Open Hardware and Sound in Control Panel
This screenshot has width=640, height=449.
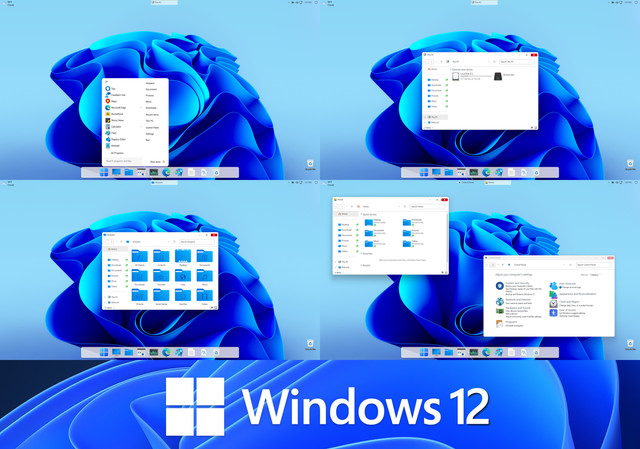pyautogui.click(x=518, y=308)
